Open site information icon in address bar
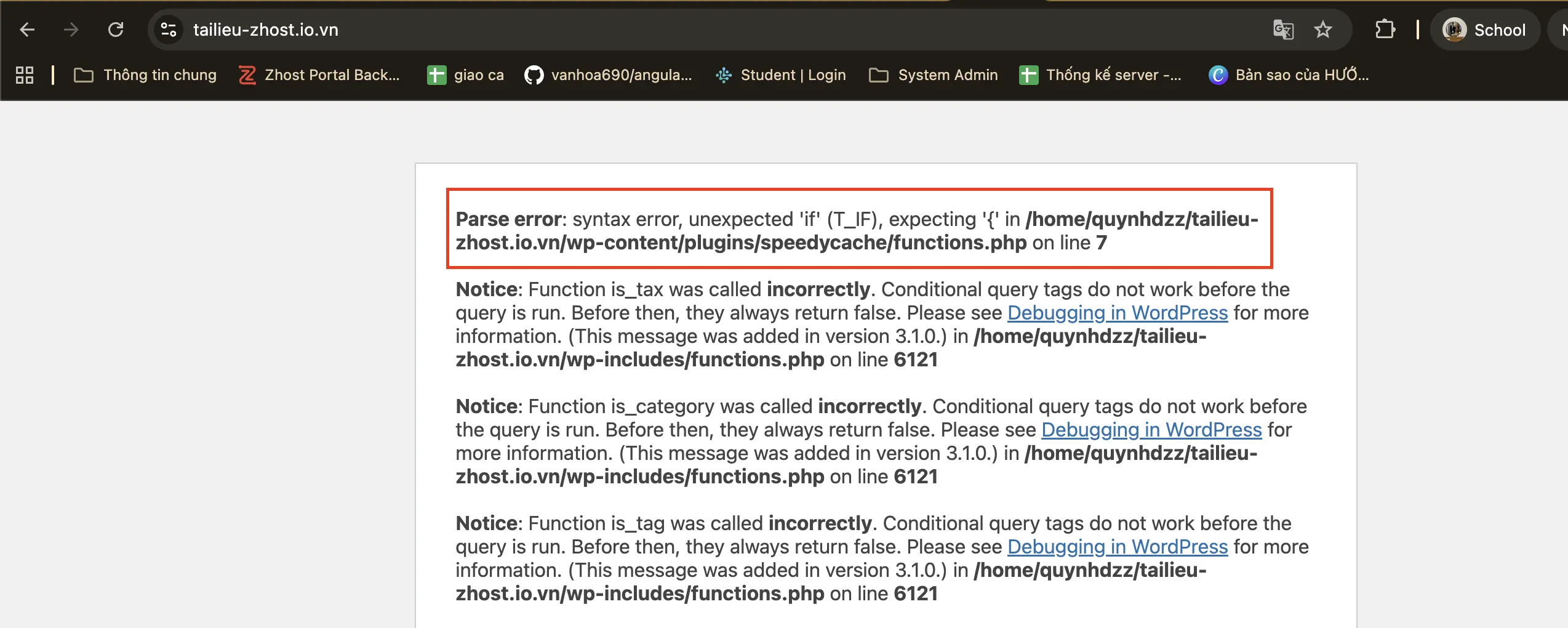This screenshot has height=628, width=1568. [168, 30]
